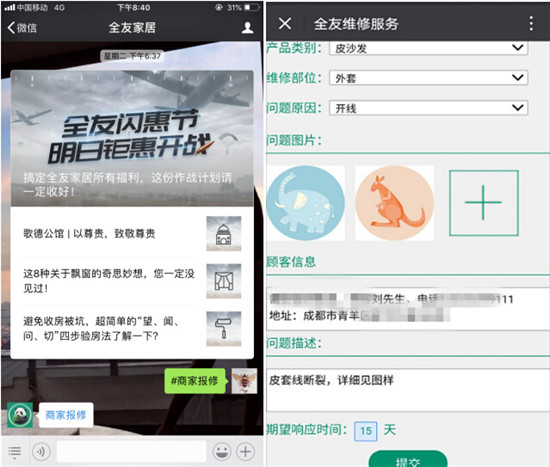Expand the 产品类别 dropdown showing 皮沙发
The height and width of the screenshot is (467, 550).
[428, 48]
